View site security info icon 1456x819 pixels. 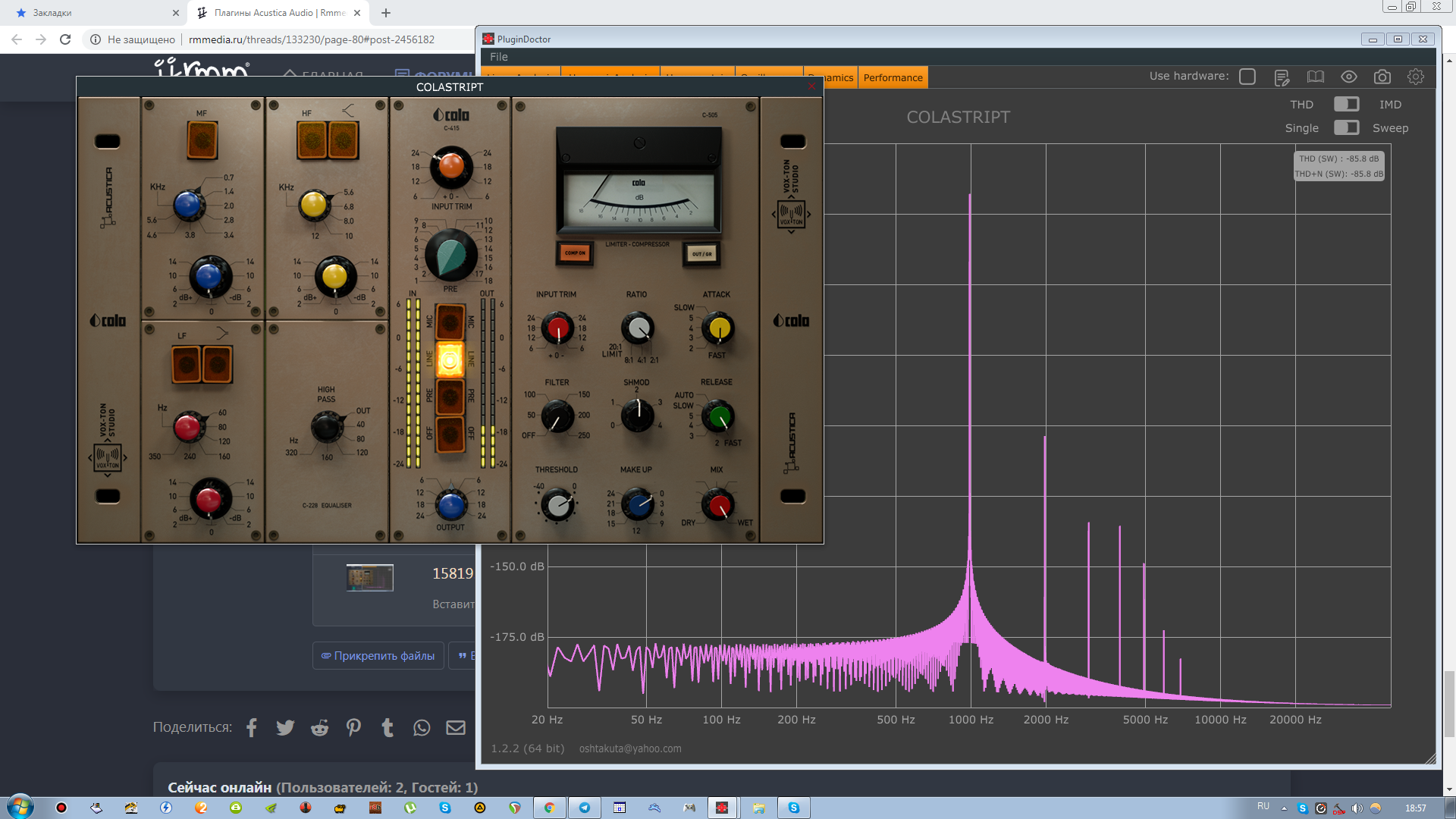tap(96, 39)
